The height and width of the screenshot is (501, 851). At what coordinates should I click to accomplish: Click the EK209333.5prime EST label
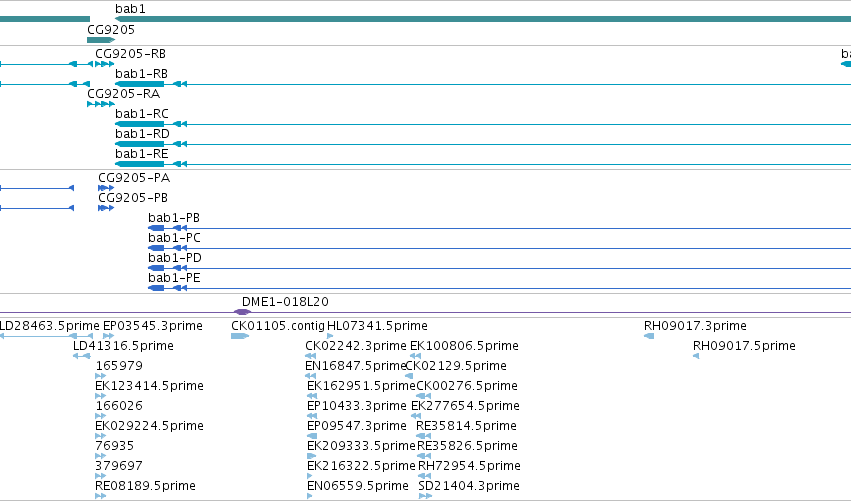pyautogui.click(x=361, y=446)
